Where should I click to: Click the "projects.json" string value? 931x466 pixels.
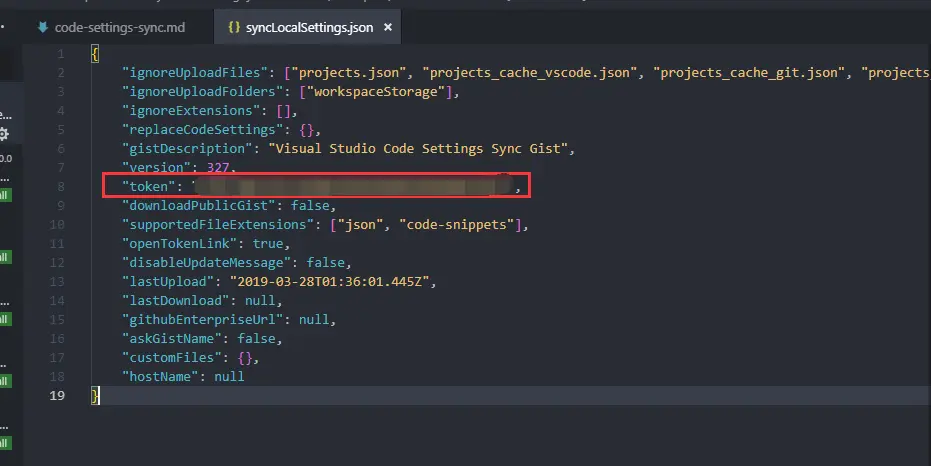coord(349,72)
